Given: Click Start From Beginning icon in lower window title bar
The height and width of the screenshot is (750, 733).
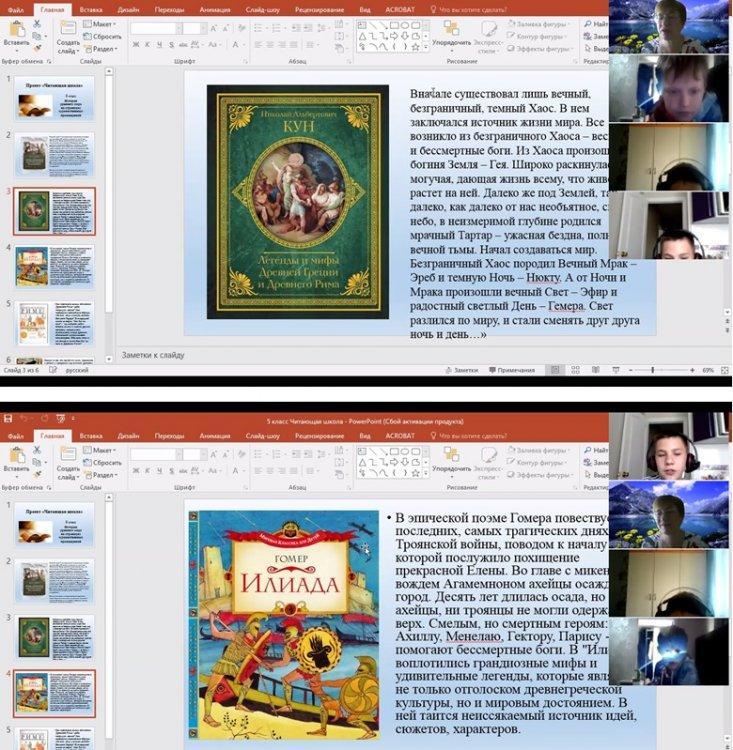Looking at the screenshot, I should pos(61,419).
